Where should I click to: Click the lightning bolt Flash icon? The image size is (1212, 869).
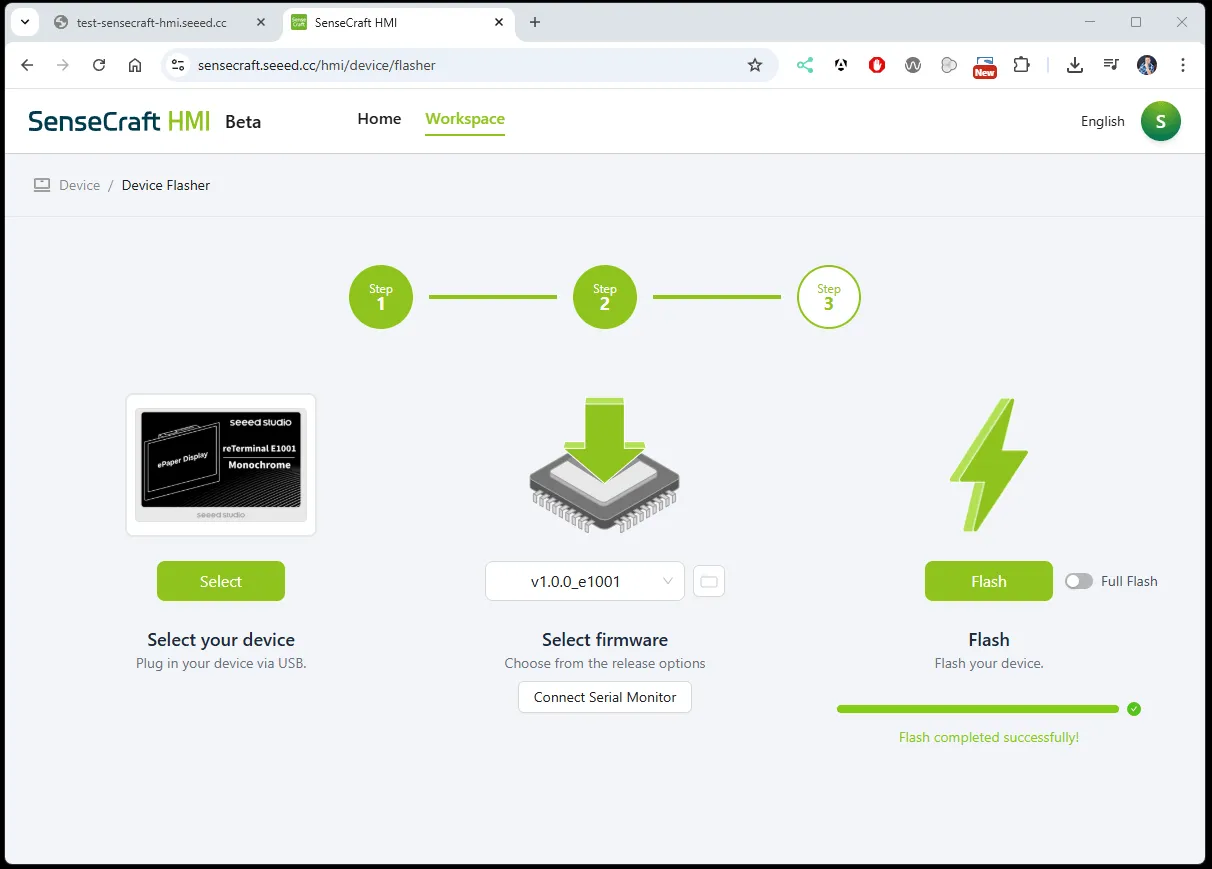tap(988, 465)
